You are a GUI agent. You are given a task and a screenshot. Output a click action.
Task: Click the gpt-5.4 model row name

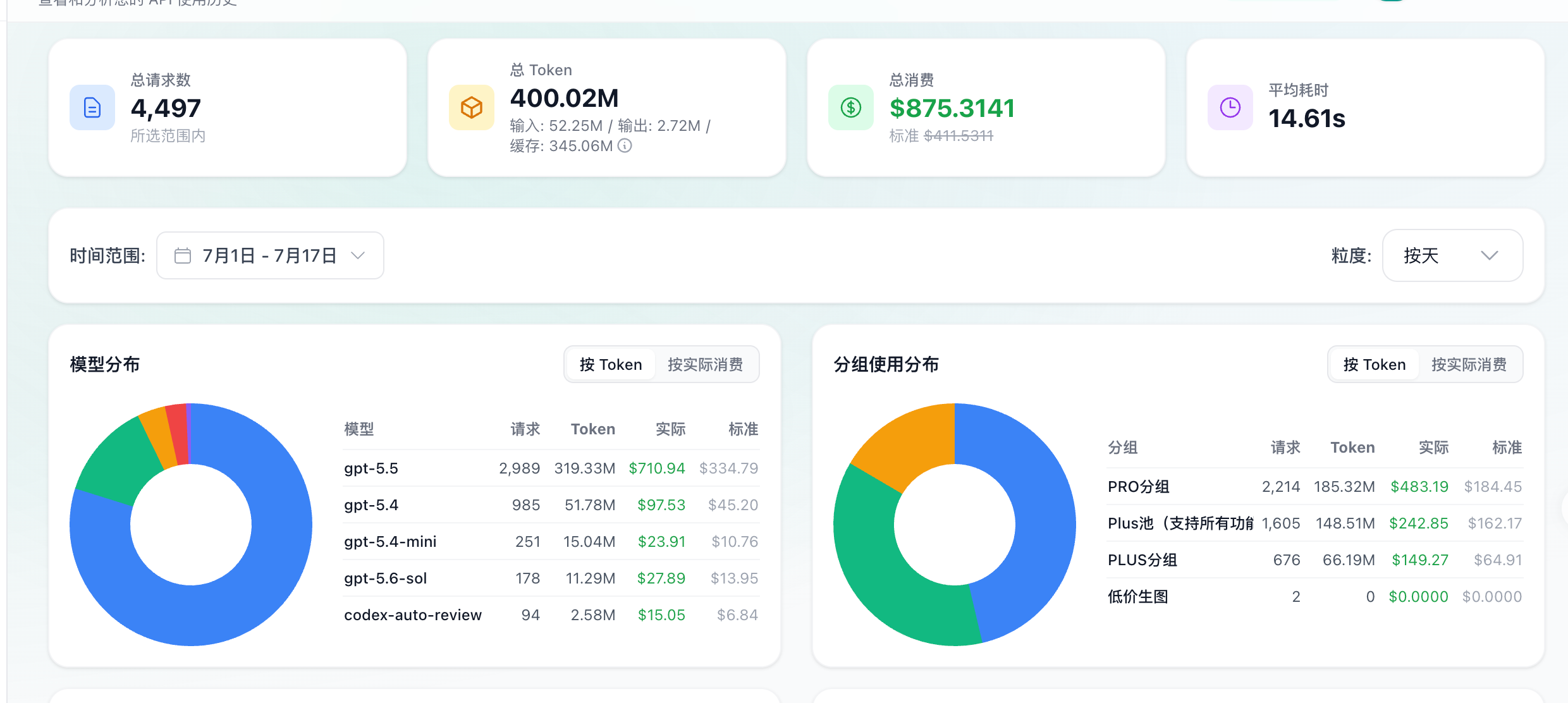[x=371, y=505]
